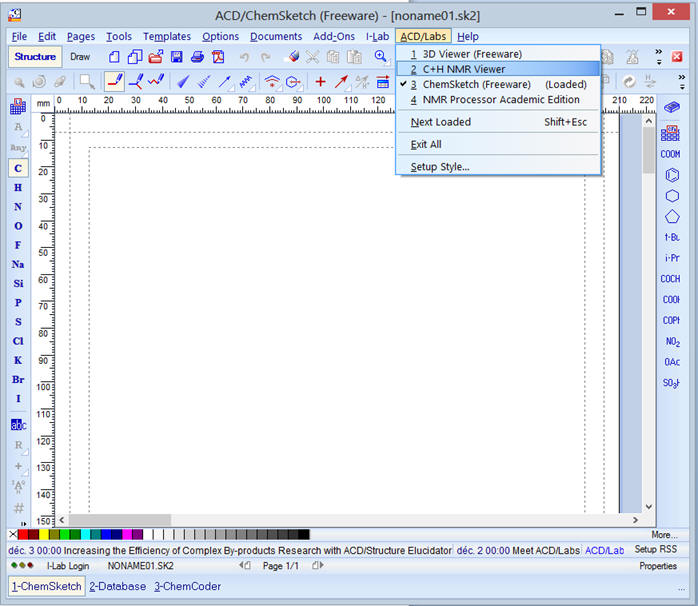
Task: Open the I-Lab menu
Action: [x=377, y=37]
